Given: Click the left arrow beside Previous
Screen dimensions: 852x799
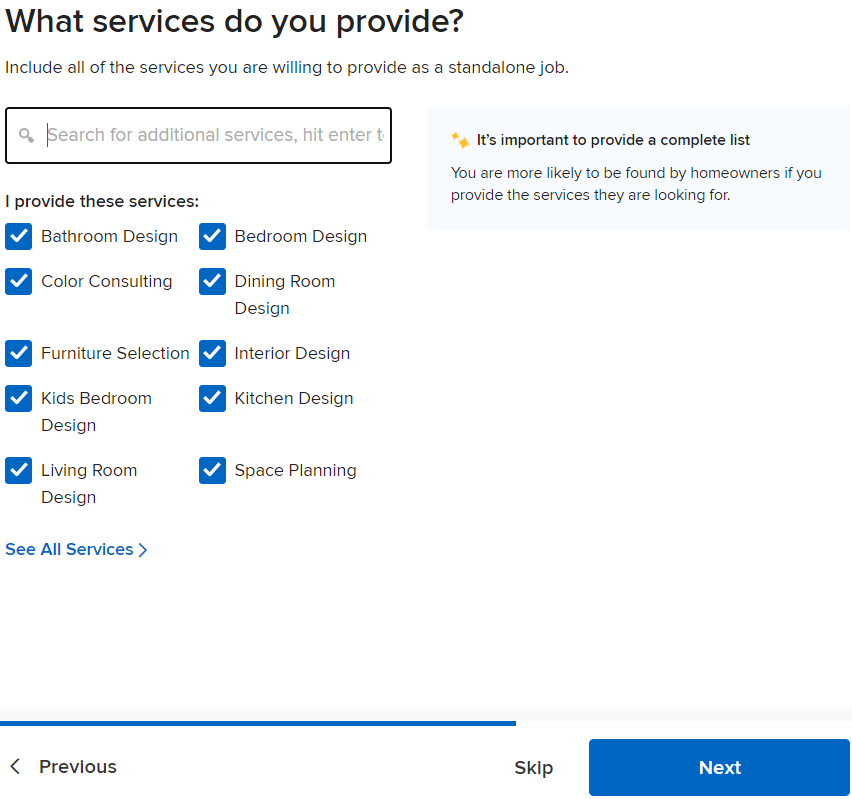Looking at the screenshot, I should click(14, 766).
